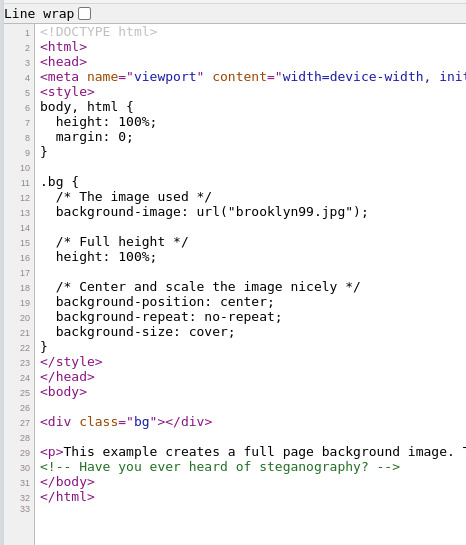466x545 pixels.
Task: Click the paragraph 'This example creates' line
Action: click(253, 452)
